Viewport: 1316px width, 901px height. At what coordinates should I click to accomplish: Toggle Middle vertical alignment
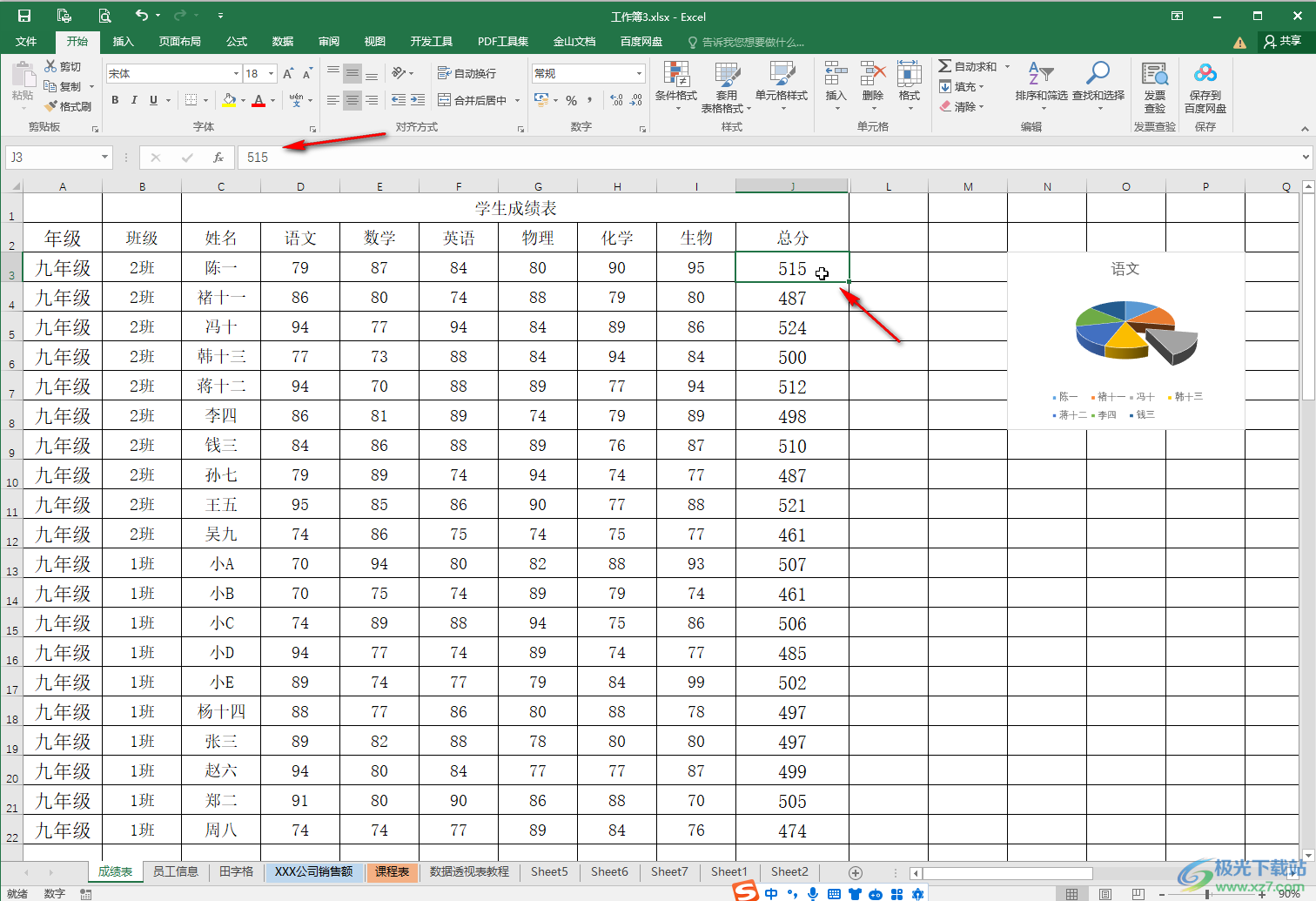click(352, 73)
